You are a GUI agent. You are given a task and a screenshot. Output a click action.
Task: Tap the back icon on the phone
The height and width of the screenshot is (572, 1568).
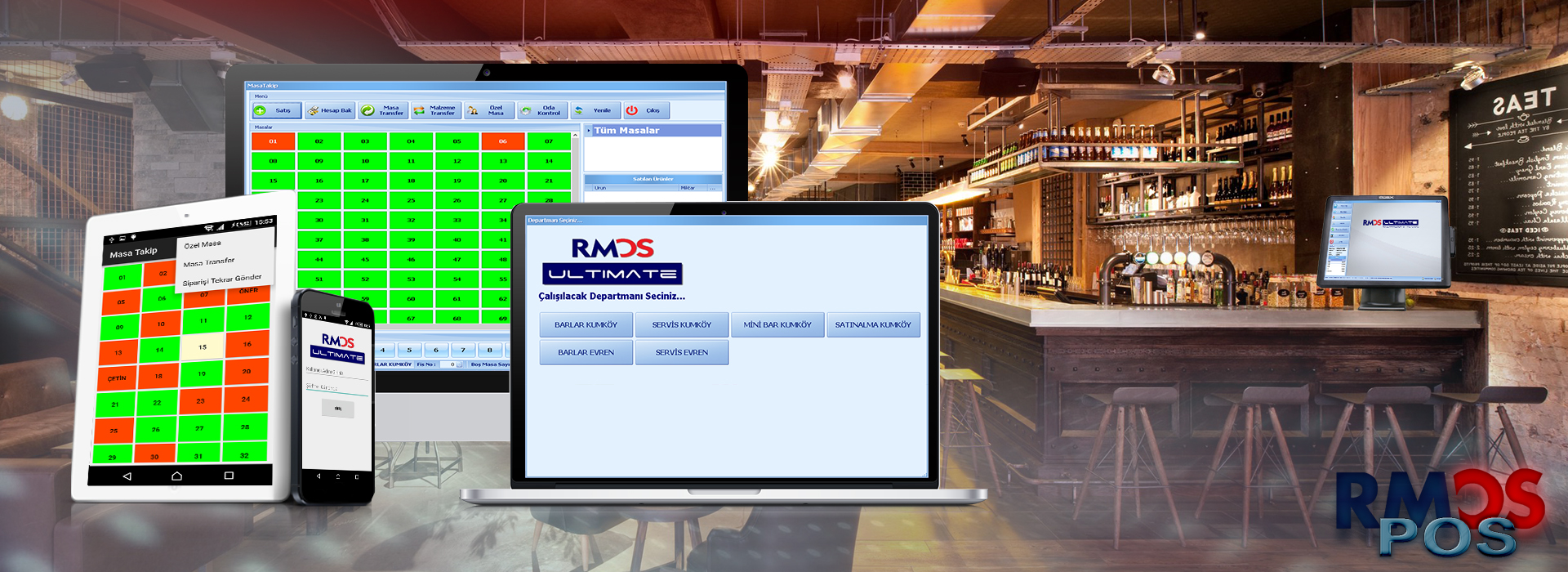coord(318,476)
